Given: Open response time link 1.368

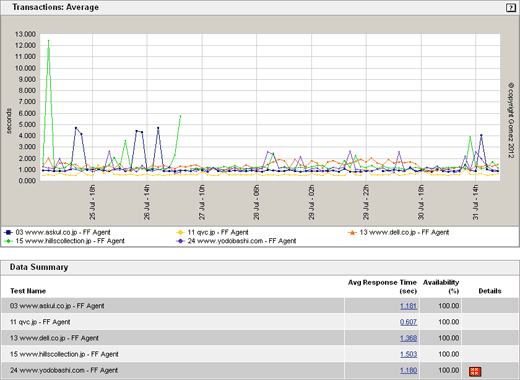Looking at the screenshot, I should click(x=408, y=338).
